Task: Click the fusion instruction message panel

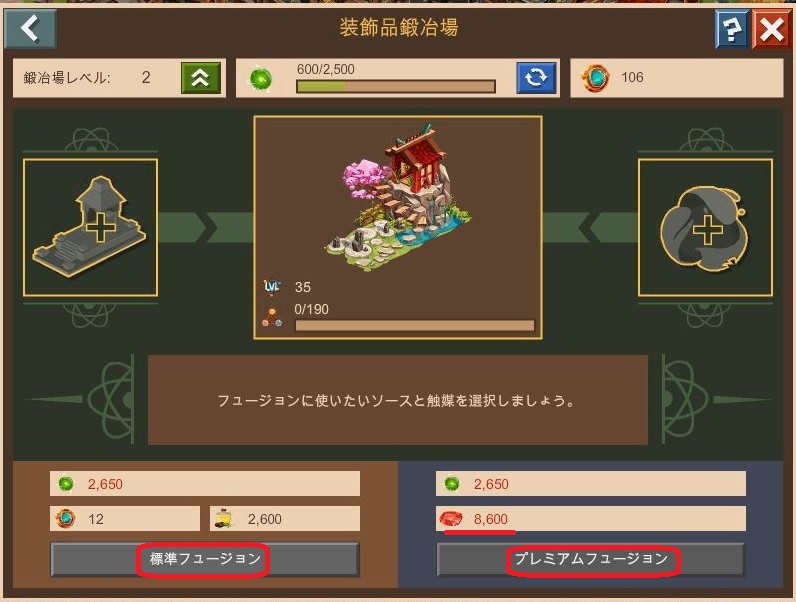Action: point(397,400)
